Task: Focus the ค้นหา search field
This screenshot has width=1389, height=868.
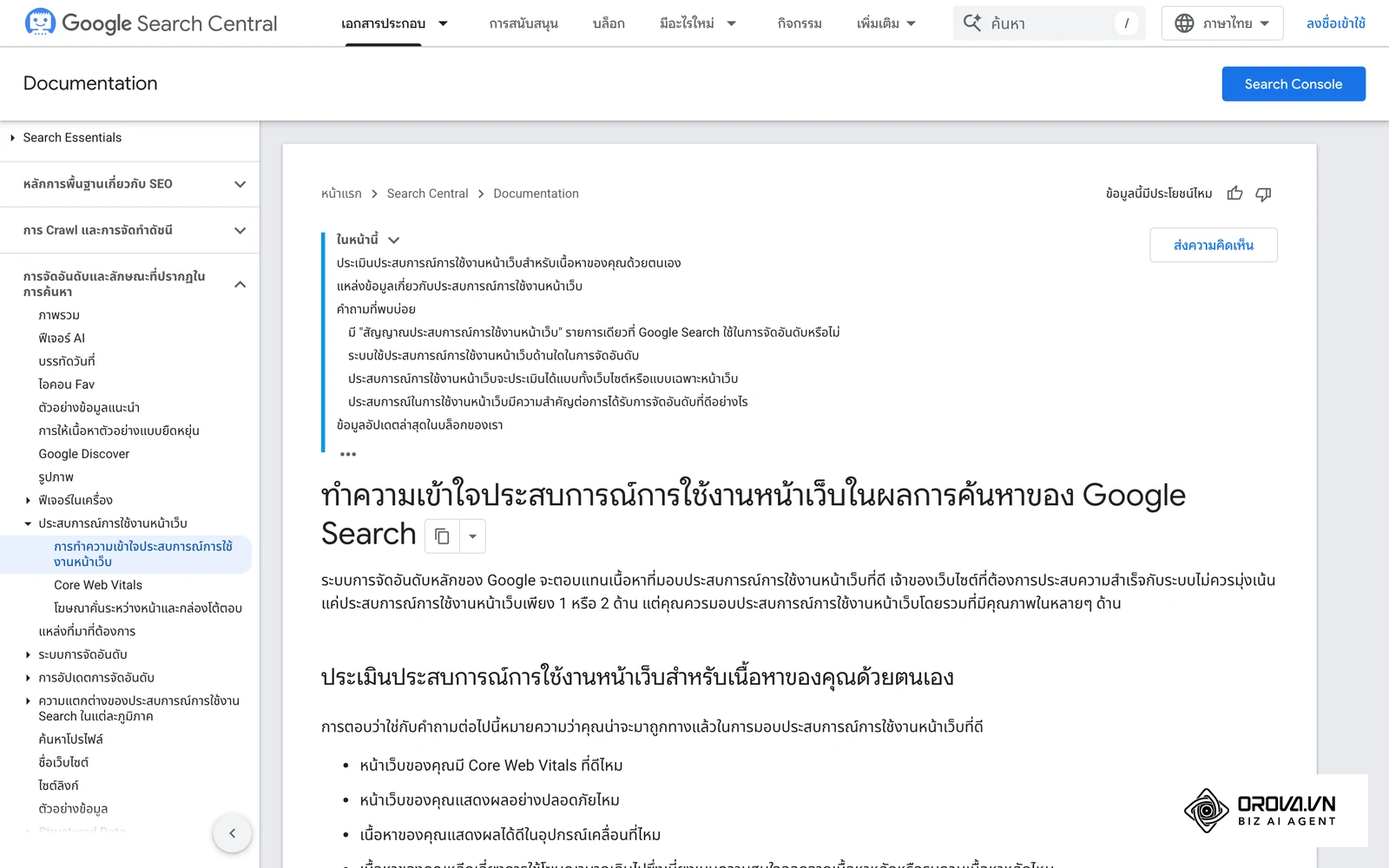Action: (x=1049, y=23)
